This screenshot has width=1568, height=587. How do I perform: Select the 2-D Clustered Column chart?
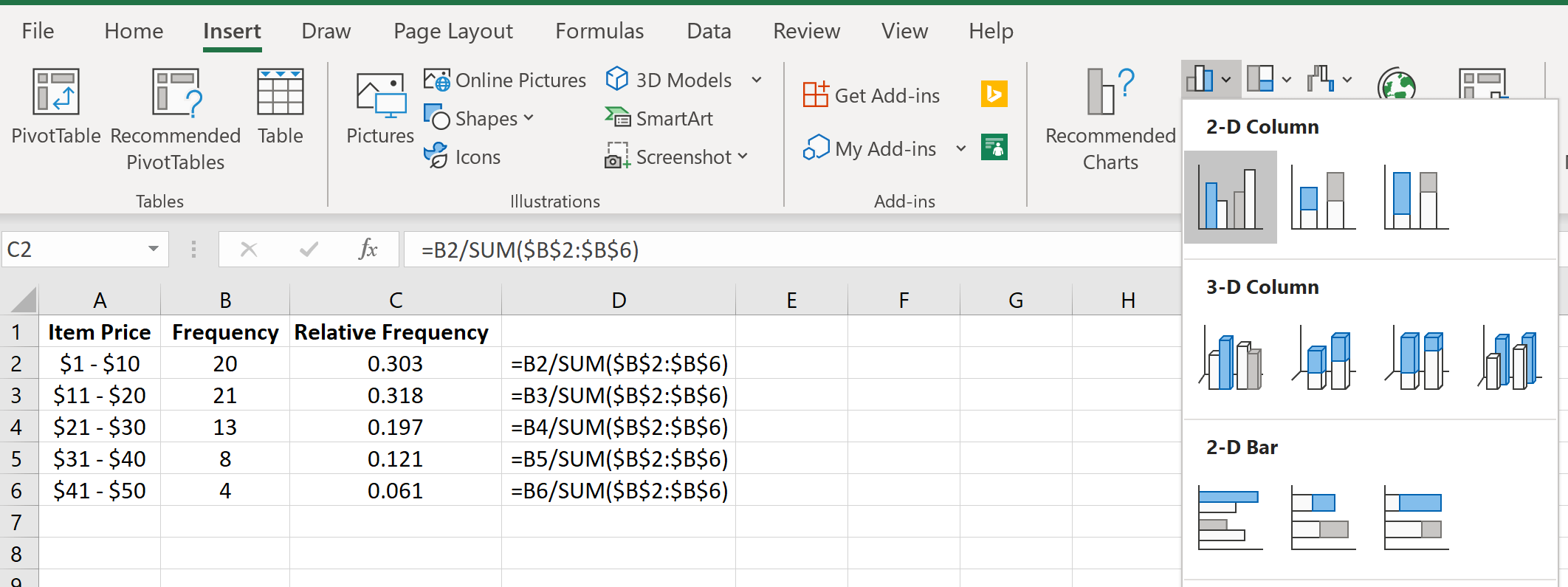tap(1230, 198)
